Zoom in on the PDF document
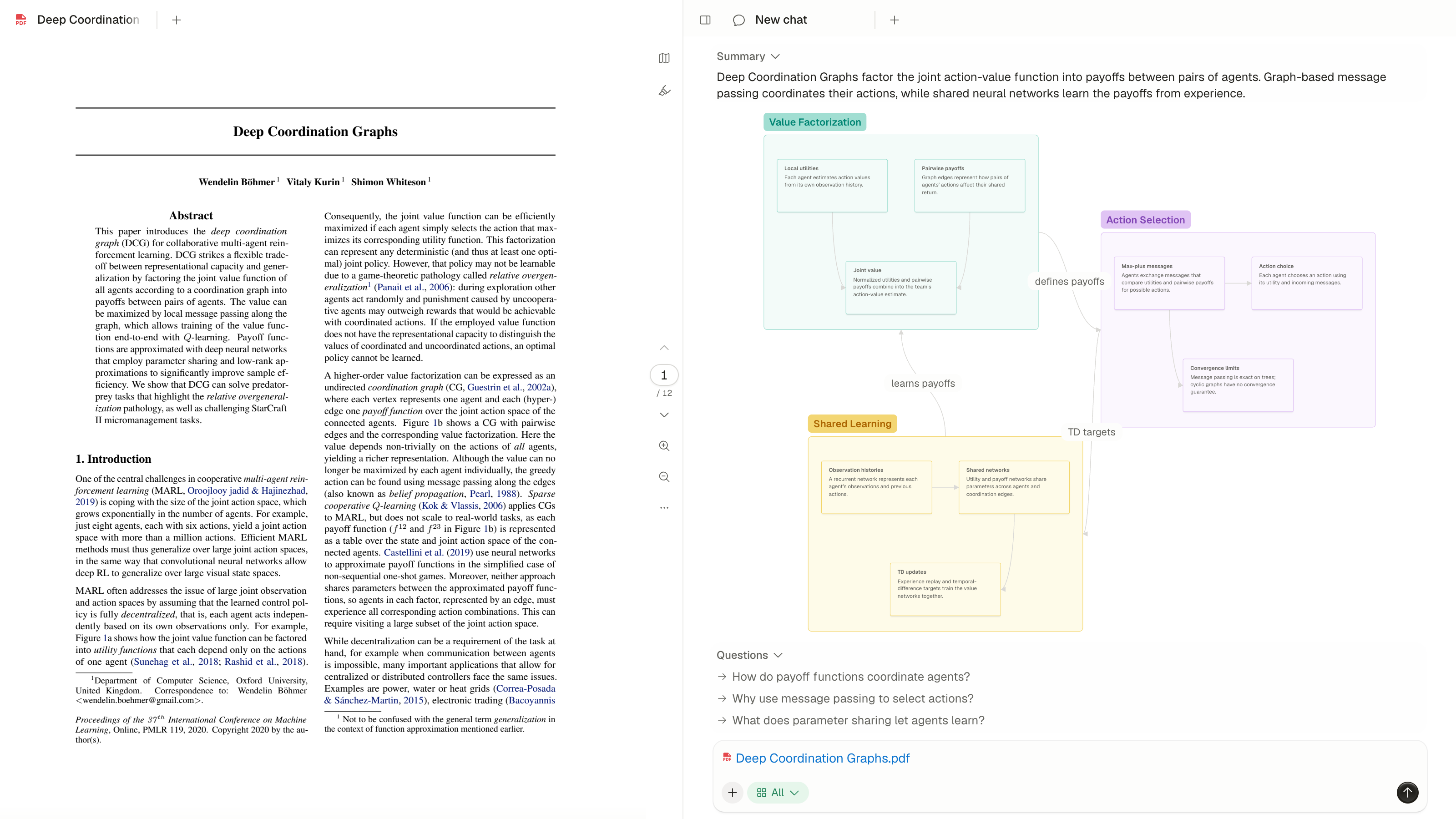Screen dimensions: 1456x819 coord(664,446)
